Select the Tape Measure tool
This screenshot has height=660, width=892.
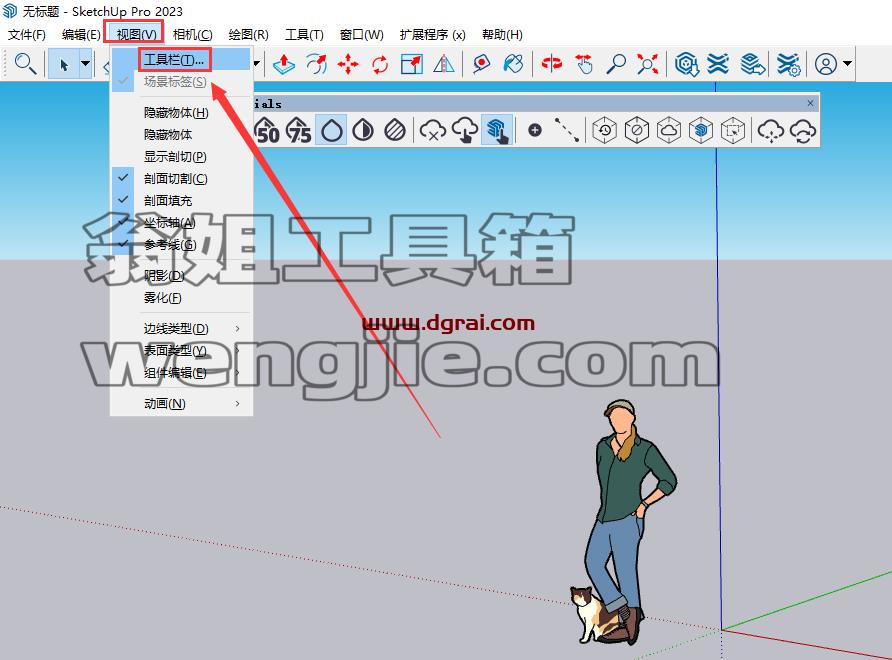tap(481, 64)
